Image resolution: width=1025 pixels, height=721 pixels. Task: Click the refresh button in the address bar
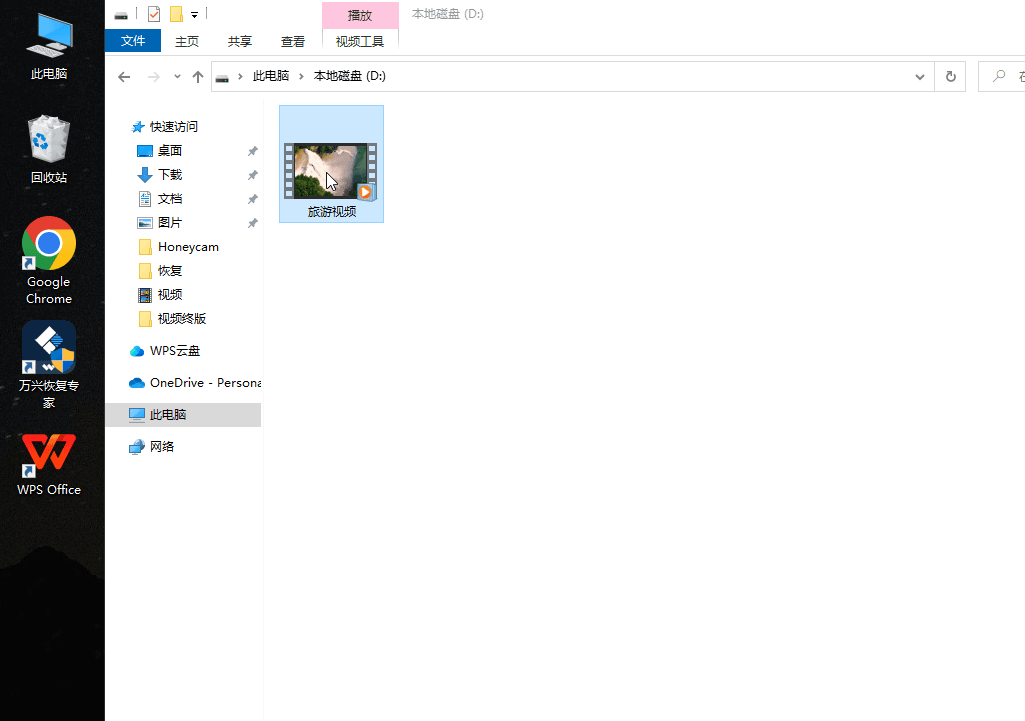tap(949, 76)
